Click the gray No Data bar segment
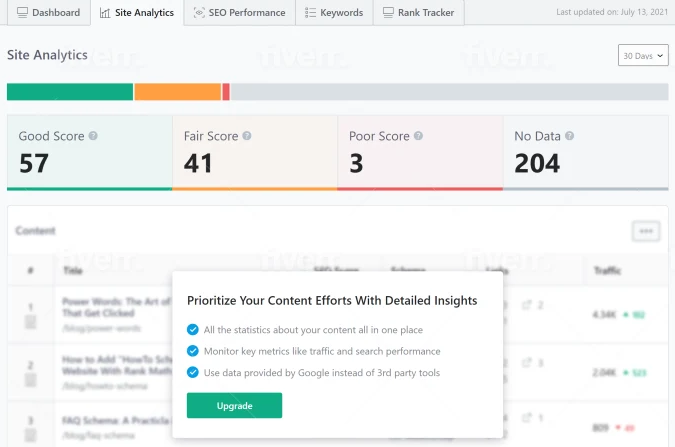This screenshot has height=447, width=675. click(x=449, y=92)
